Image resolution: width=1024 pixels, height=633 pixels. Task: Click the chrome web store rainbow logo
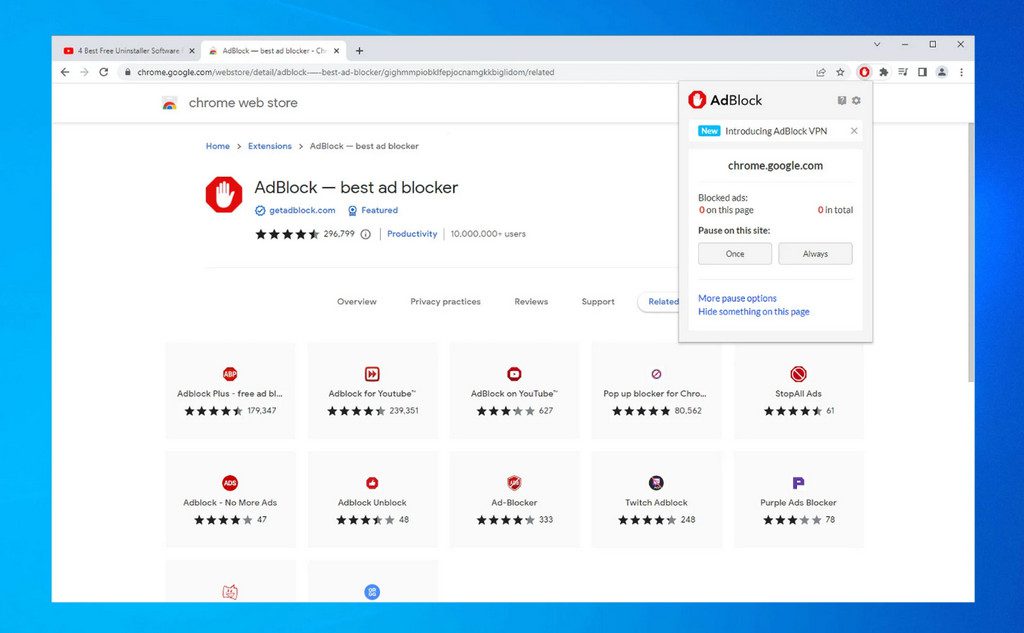click(169, 103)
